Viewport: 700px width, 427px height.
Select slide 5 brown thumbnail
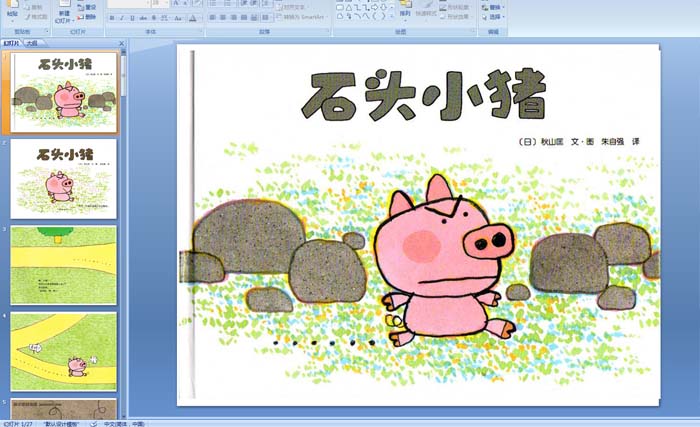point(63,409)
